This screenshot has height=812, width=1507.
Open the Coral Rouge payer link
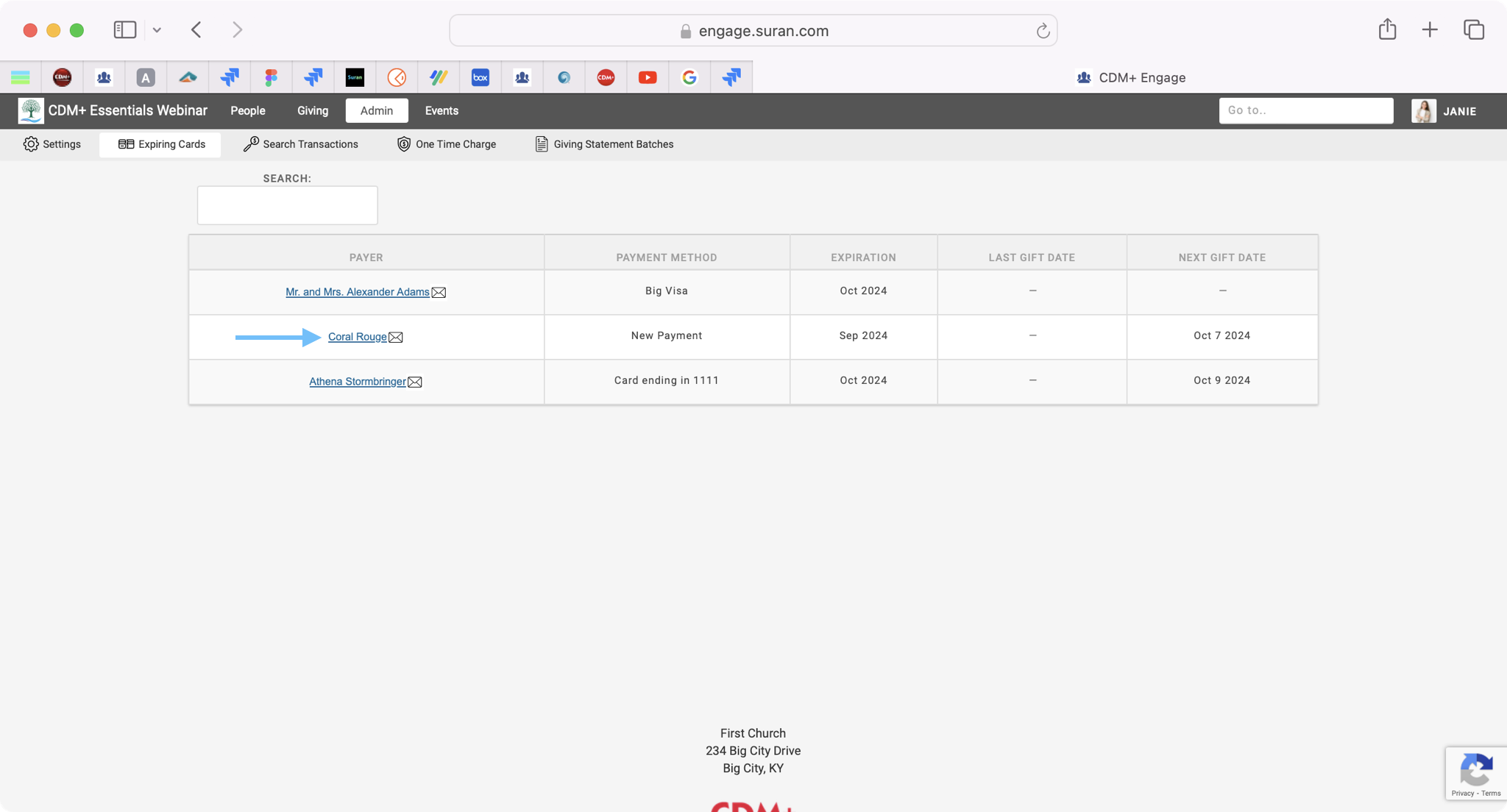pyautogui.click(x=357, y=337)
